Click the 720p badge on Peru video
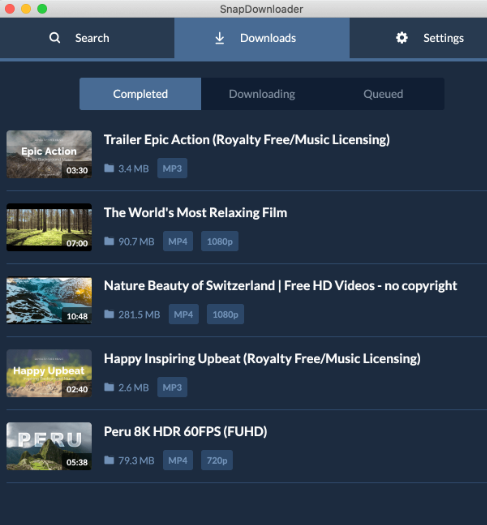Screen dimensions: 487x525 click(x=217, y=460)
